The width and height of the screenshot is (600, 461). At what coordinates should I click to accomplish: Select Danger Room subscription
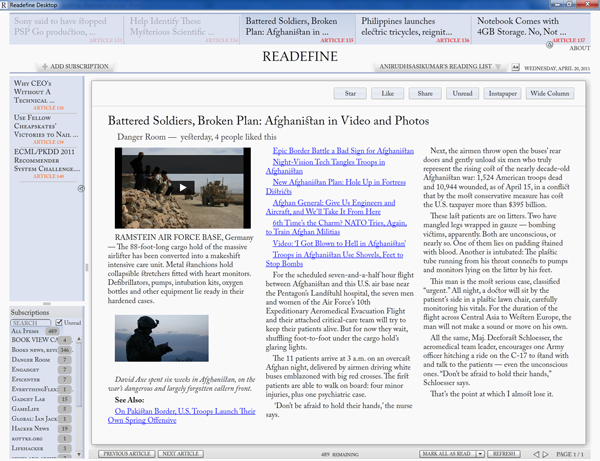click(x=41, y=360)
